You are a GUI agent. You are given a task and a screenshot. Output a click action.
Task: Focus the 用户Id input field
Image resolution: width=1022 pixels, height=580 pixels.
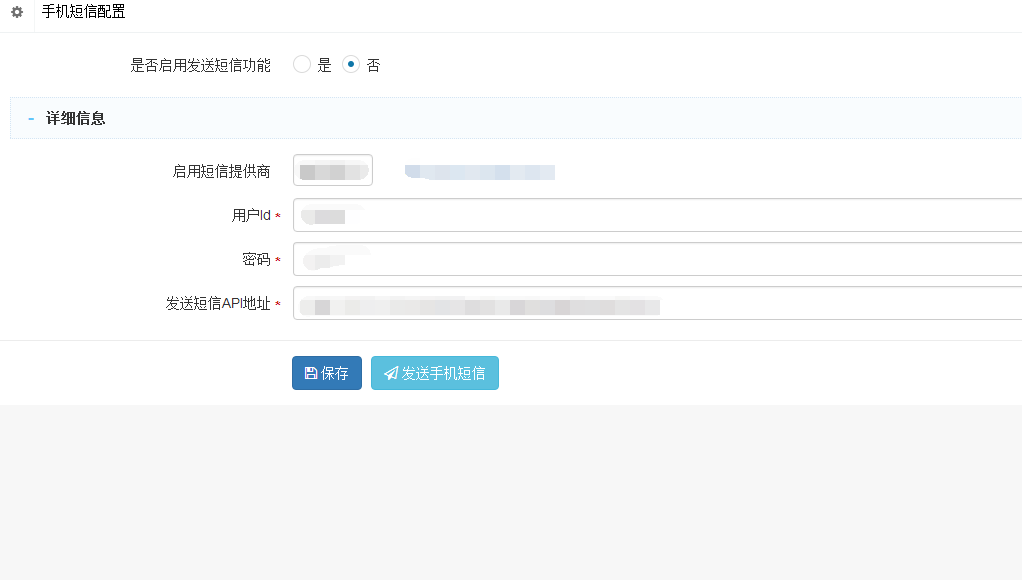(656, 215)
